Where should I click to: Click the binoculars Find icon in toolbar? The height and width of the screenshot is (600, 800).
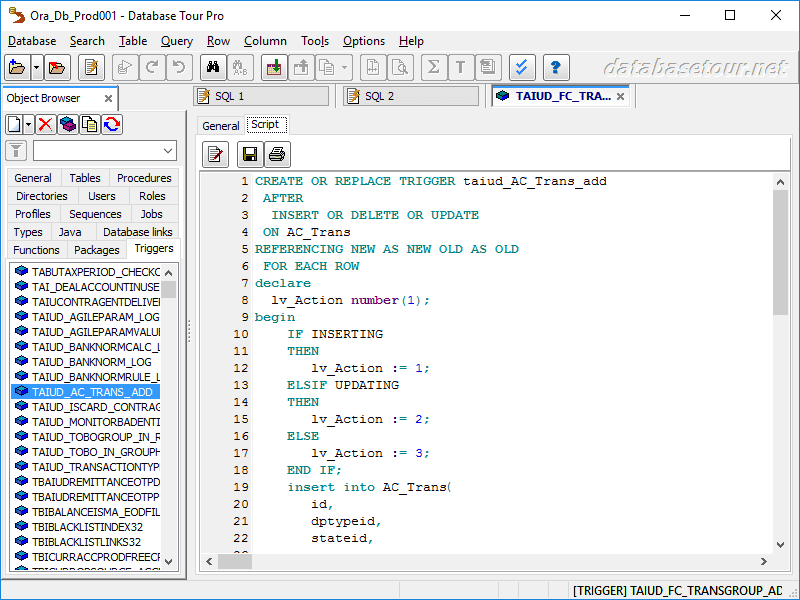coord(212,68)
